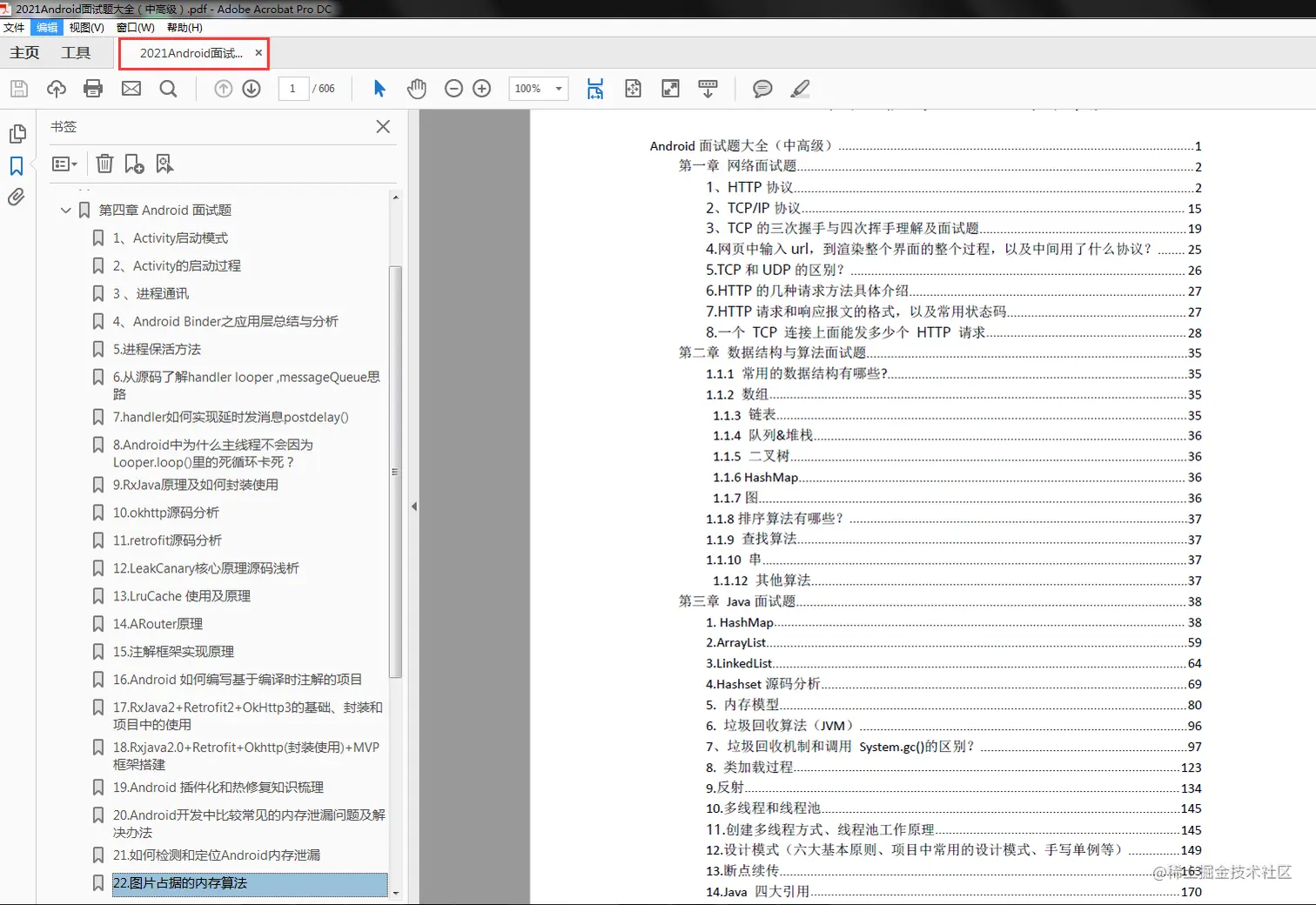Image resolution: width=1316 pixels, height=905 pixels.
Task: Delete selected bookmark with trash icon
Action: (x=104, y=164)
